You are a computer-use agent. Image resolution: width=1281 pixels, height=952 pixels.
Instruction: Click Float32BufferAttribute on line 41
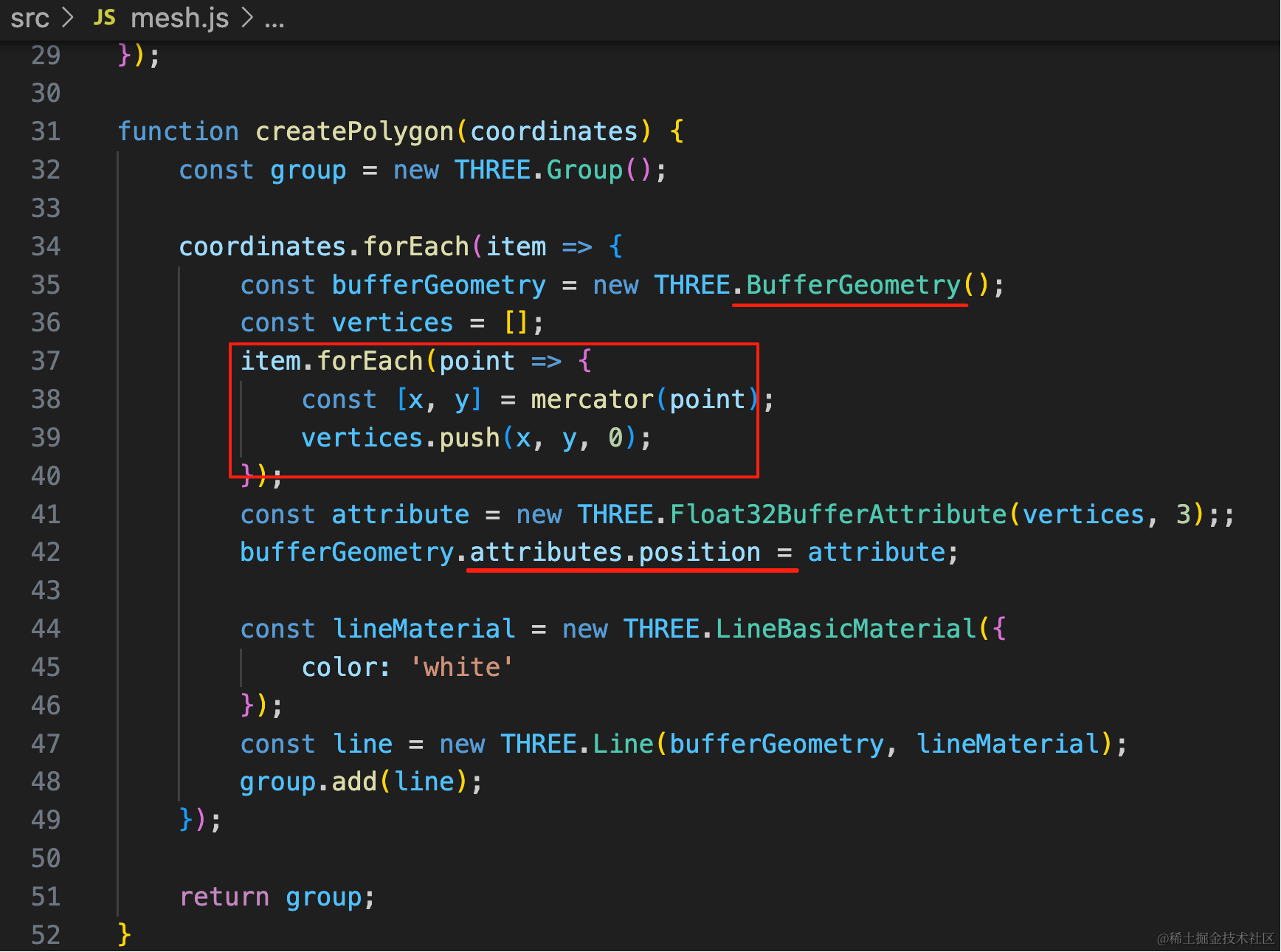pyautogui.click(x=838, y=514)
